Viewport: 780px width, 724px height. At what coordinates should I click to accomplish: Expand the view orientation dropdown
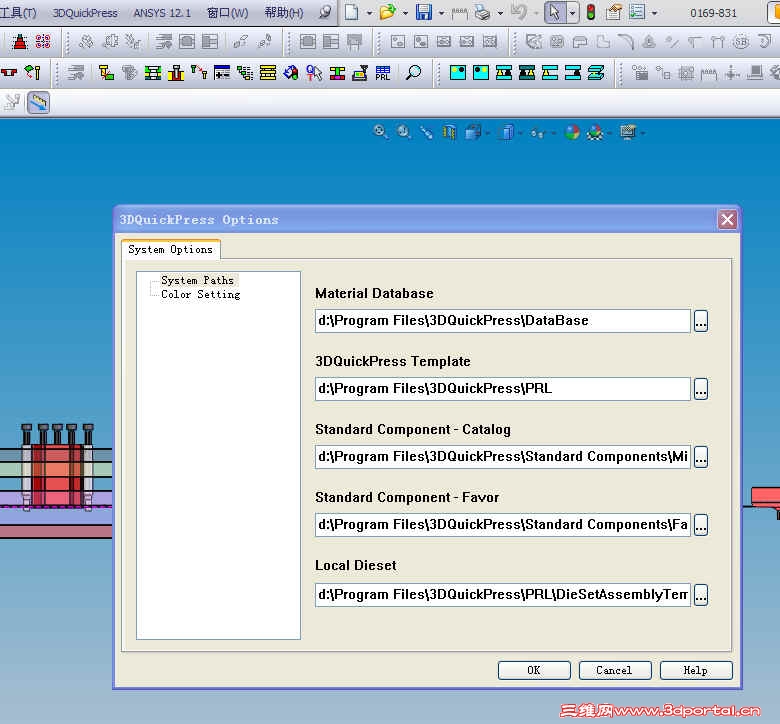488,133
